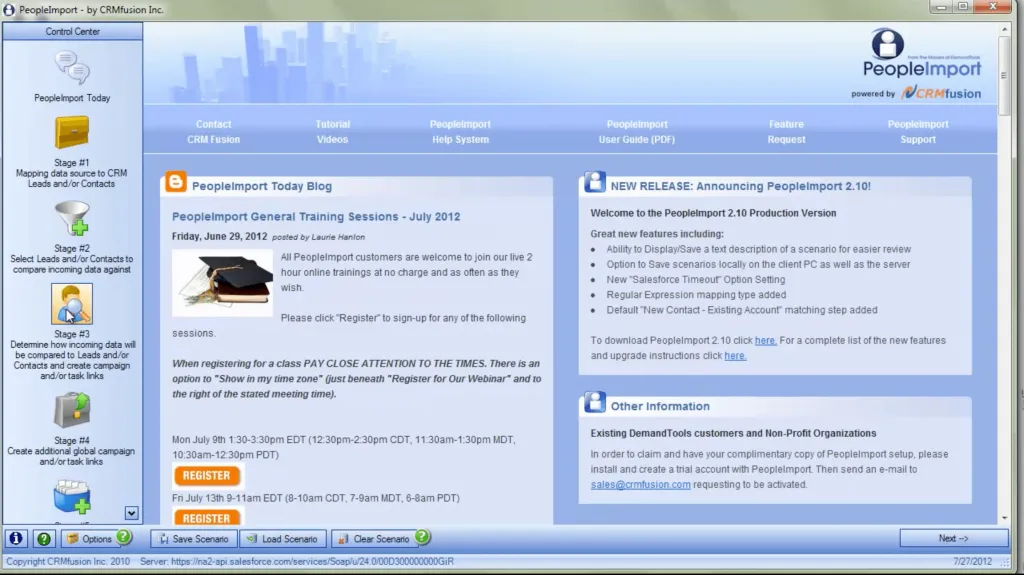This screenshot has height=575, width=1024.
Task: Click the help icon next to Clear Scenario
Action: point(422,537)
